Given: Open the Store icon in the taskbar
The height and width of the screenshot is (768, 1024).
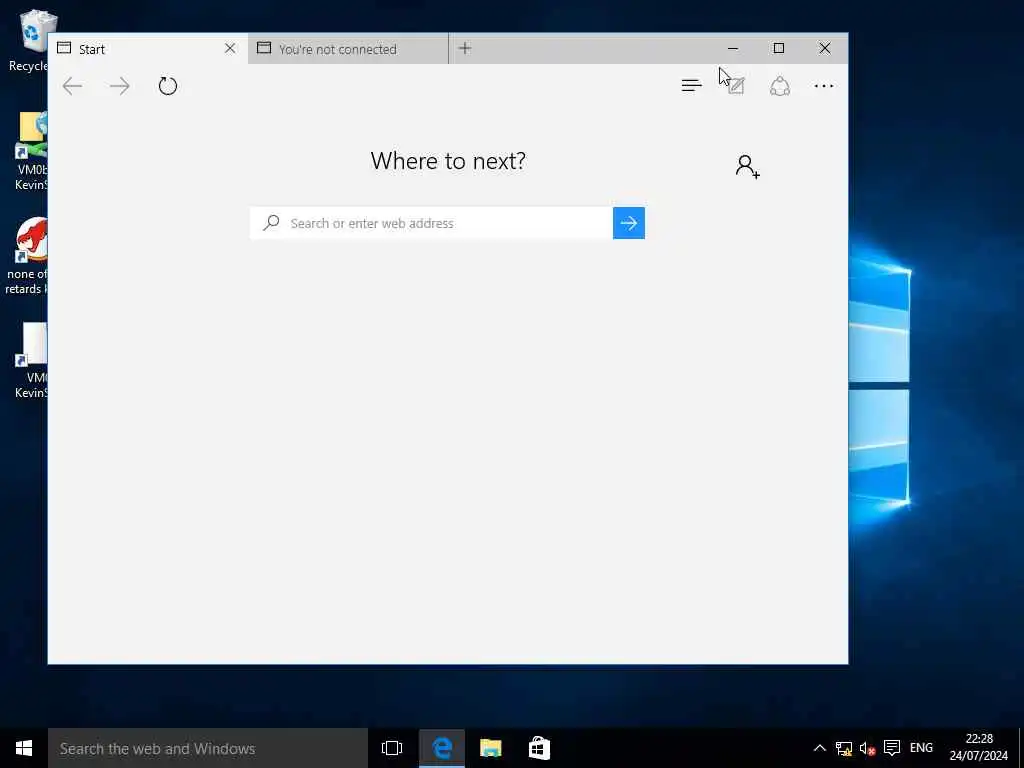Looking at the screenshot, I should [x=539, y=748].
